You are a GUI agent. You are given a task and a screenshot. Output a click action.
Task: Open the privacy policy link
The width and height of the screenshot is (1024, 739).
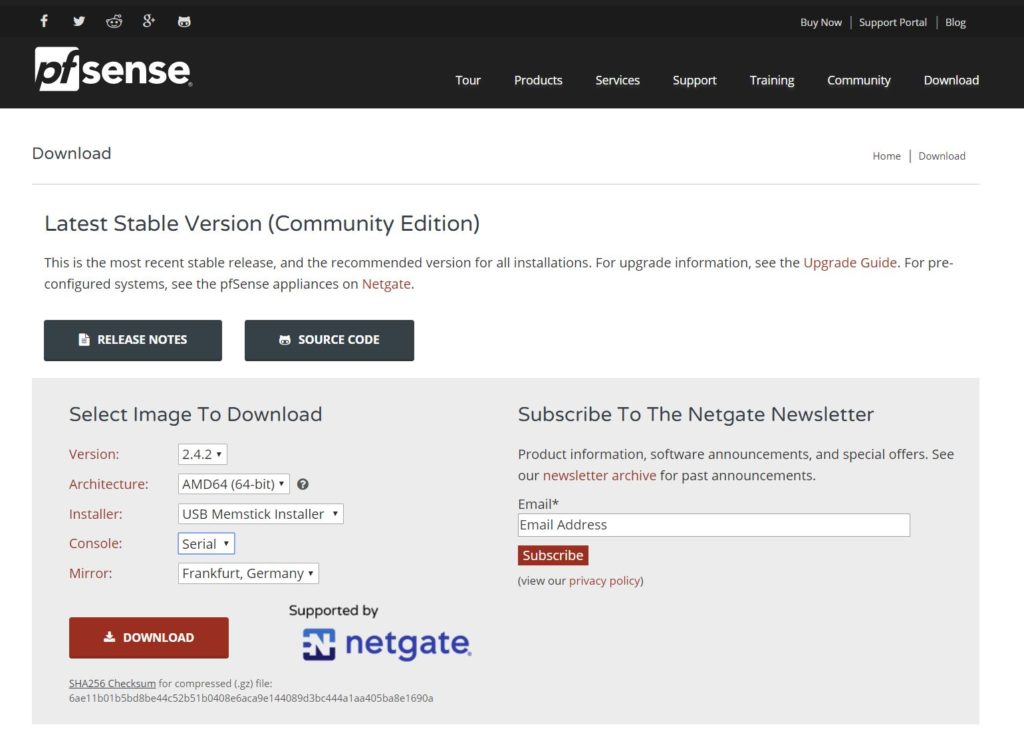point(604,580)
